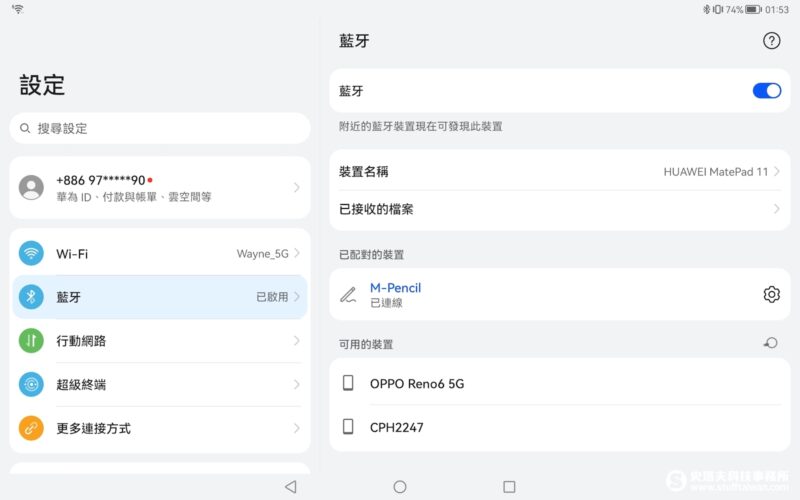800x500 pixels.
Task: Tap the Wi-Fi icon in settings list
Action: 31,254
